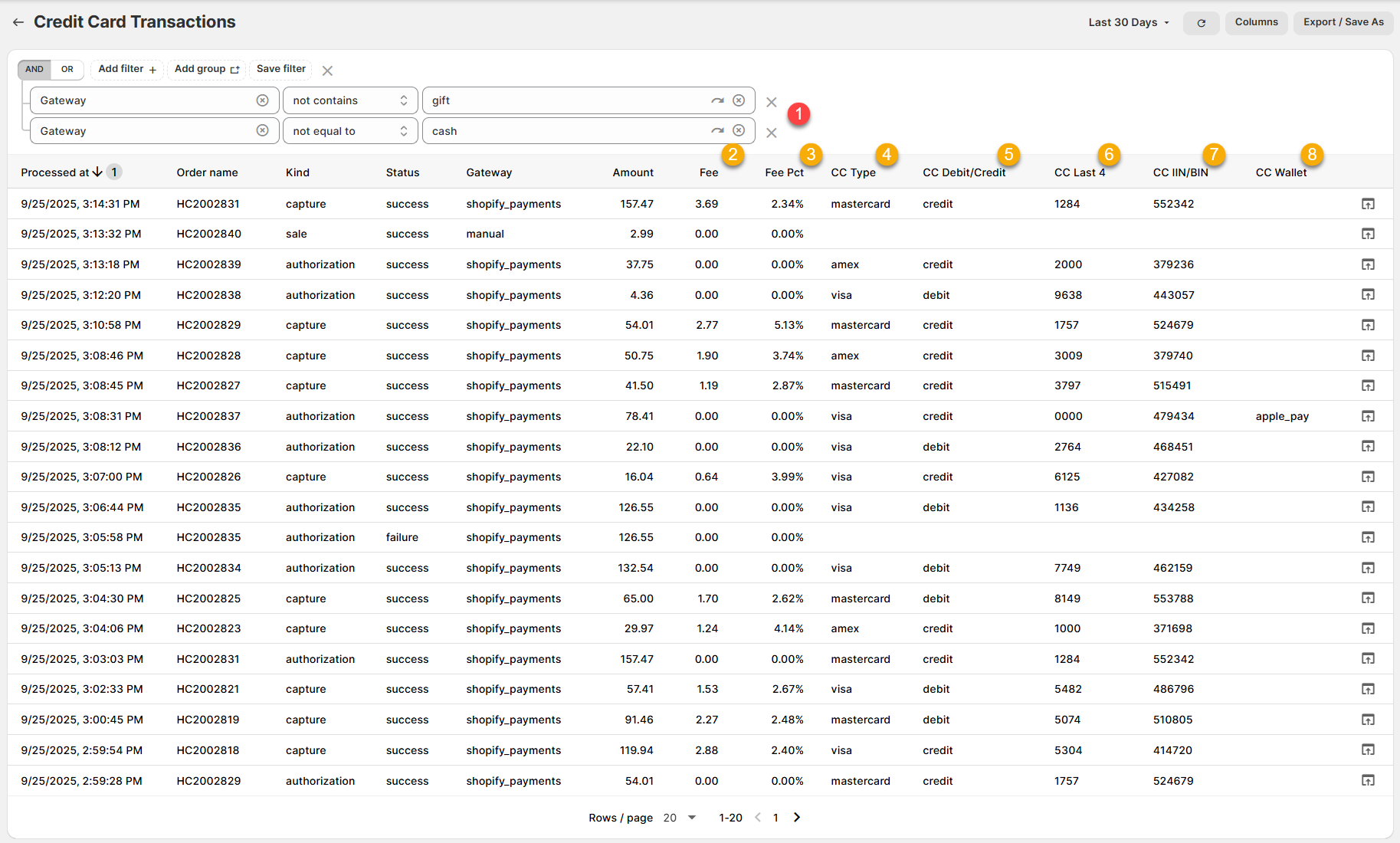The width and height of the screenshot is (1400, 843).
Task: Sort by the Processed at column header
Action: (55, 172)
